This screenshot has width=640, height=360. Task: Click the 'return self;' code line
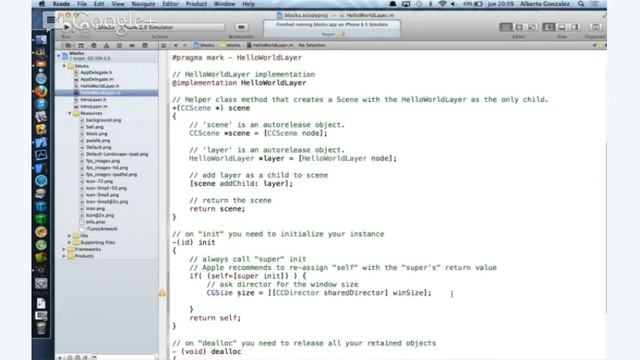coord(215,318)
